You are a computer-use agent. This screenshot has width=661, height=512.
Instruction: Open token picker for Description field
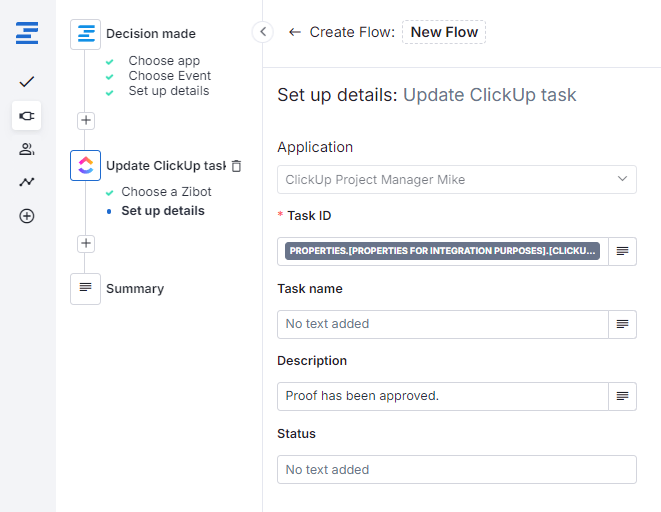622,396
